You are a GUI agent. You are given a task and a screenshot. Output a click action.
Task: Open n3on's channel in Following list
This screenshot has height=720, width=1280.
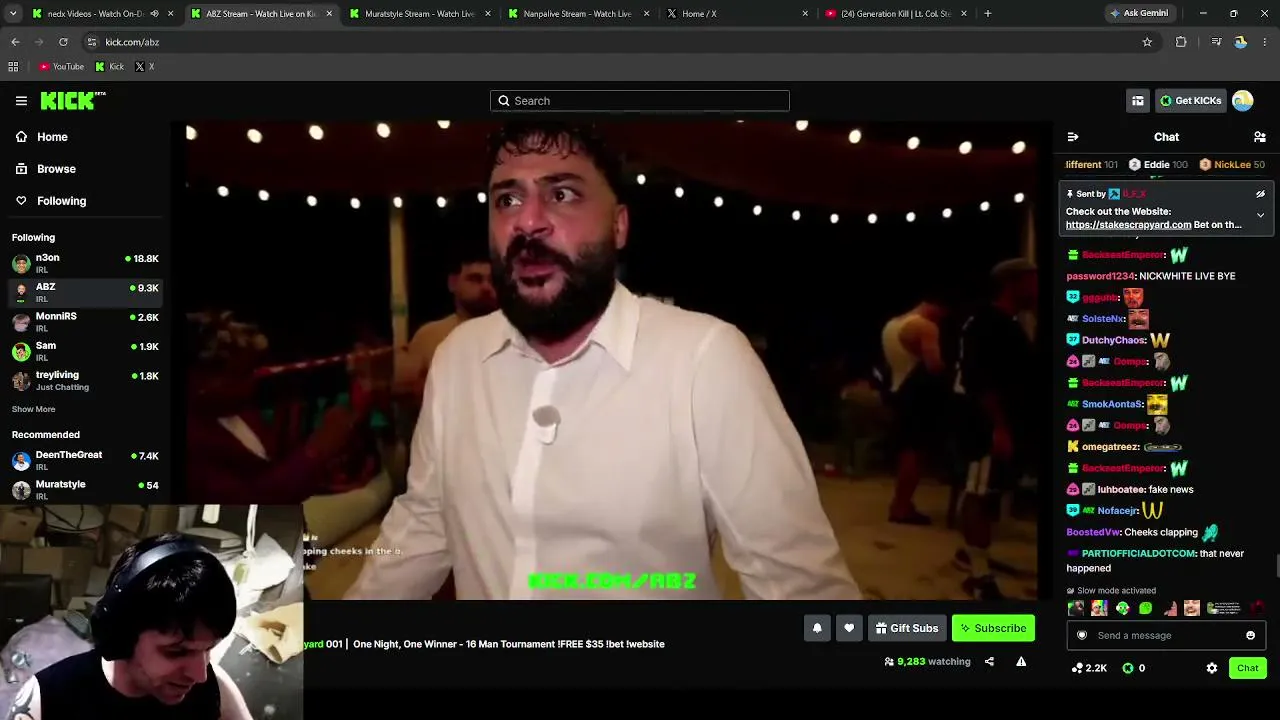(85, 263)
